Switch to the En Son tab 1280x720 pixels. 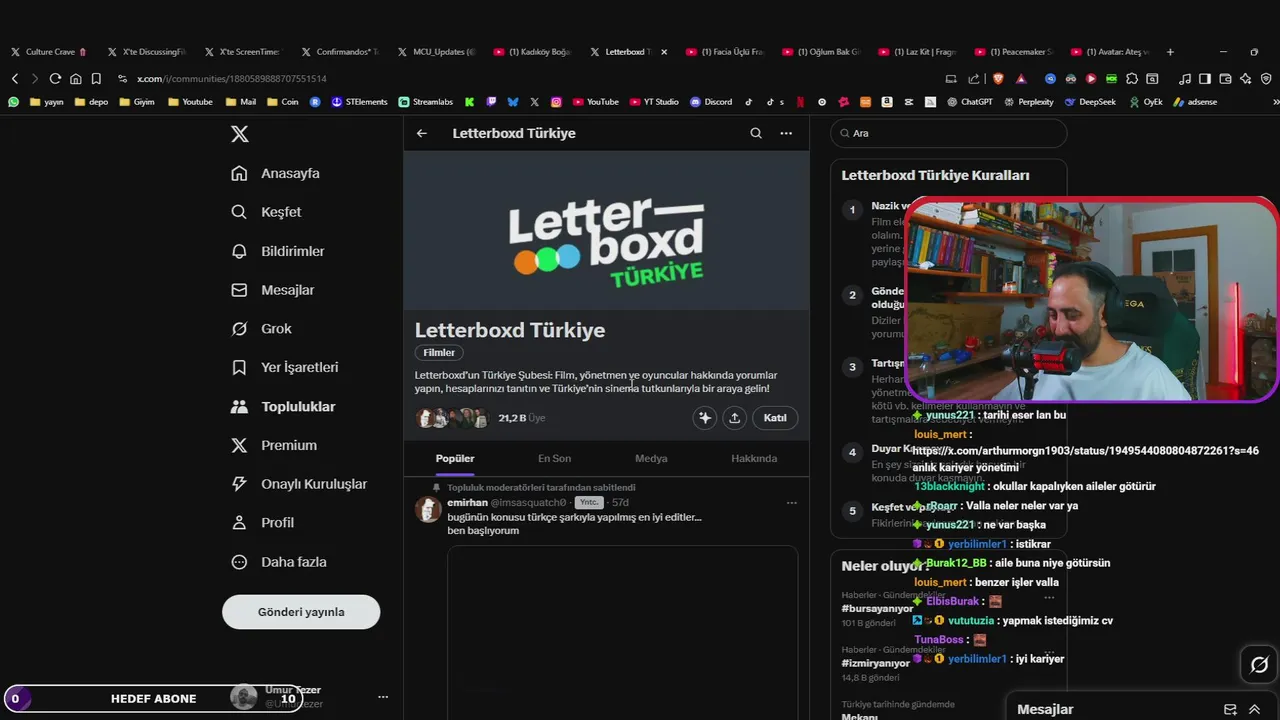(x=554, y=458)
